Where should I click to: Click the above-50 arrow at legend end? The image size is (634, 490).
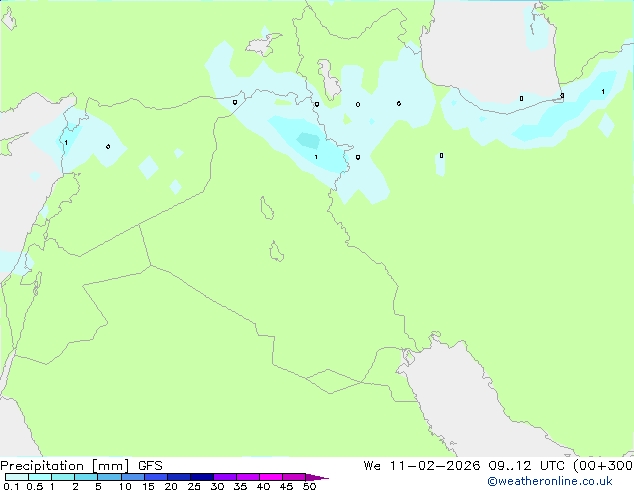317,477
